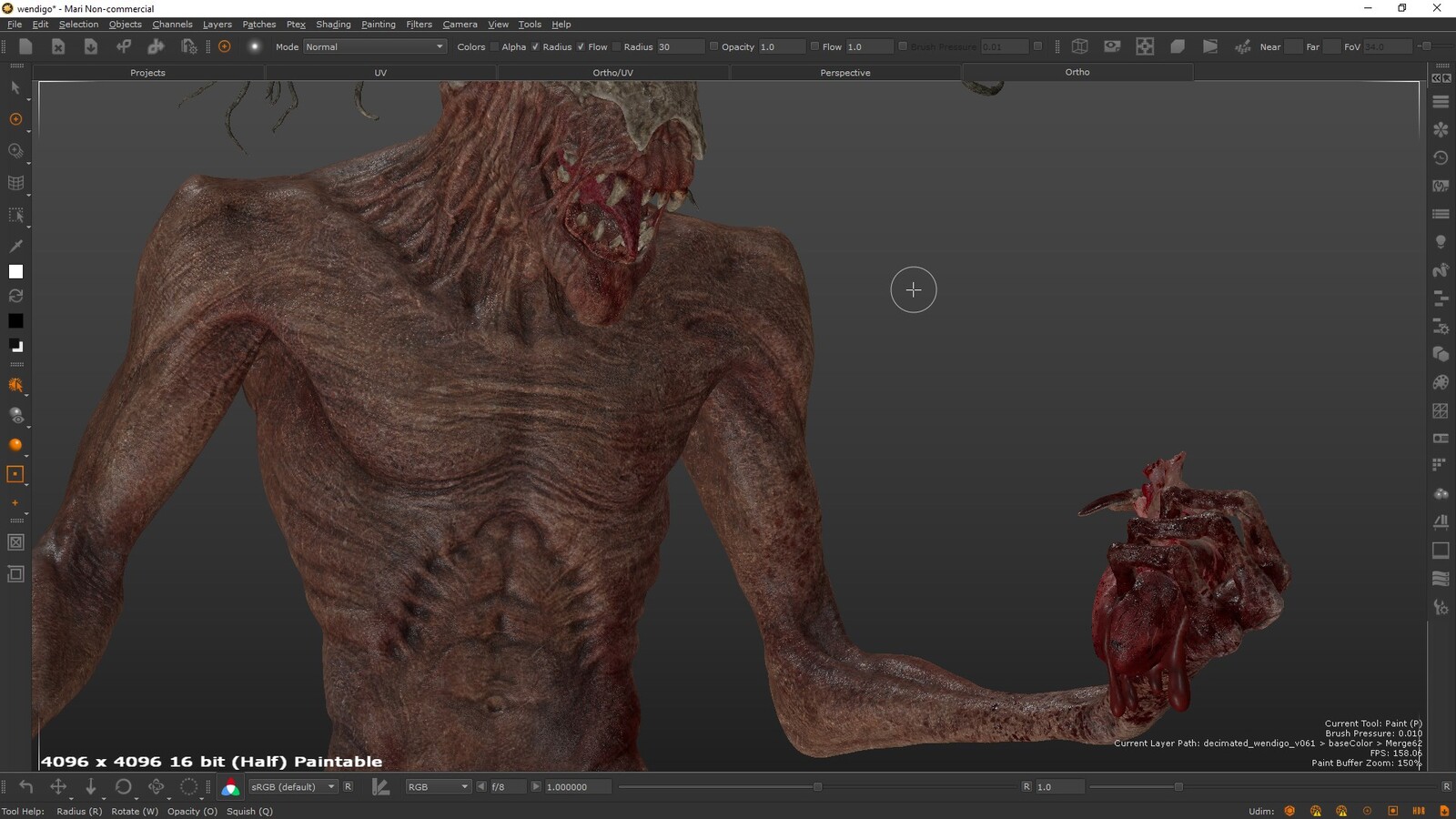Toggle the Alpha checkbox
1456x819 pixels.
[x=535, y=46]
